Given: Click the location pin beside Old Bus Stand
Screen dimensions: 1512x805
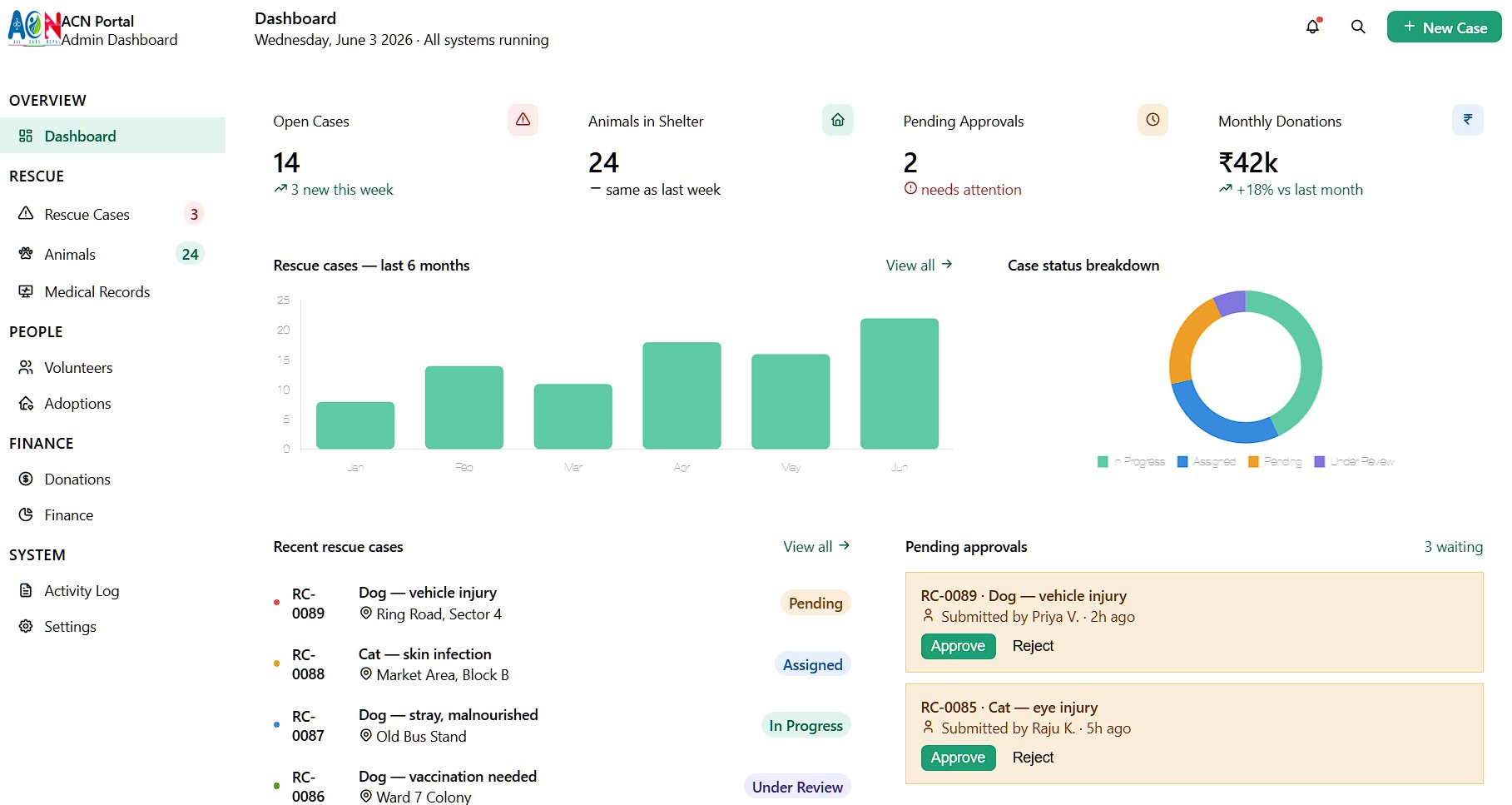Looking at the screenshot, I should pyautogui.click(x=365, y=736).
